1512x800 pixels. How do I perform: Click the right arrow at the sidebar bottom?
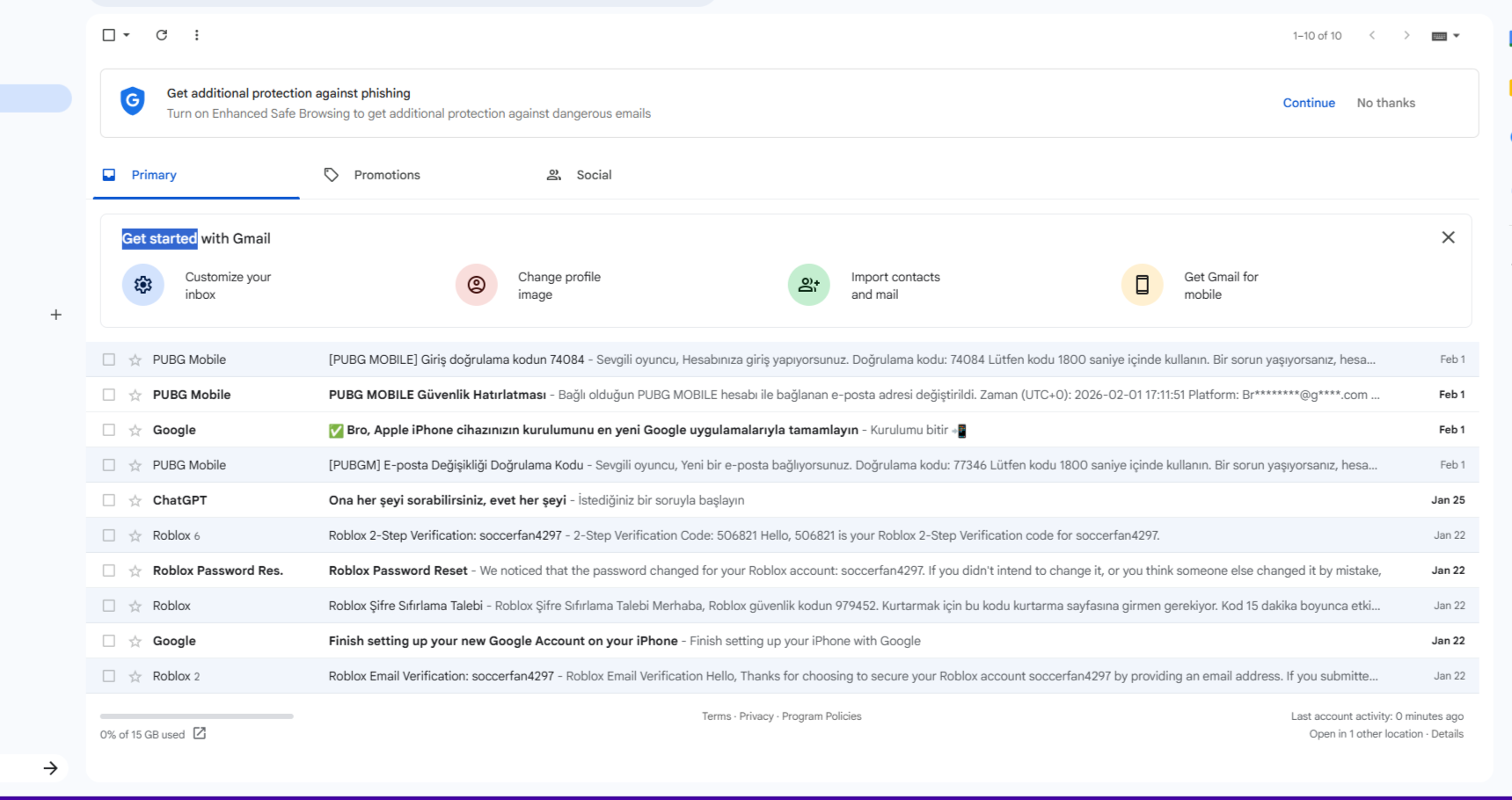51,768
